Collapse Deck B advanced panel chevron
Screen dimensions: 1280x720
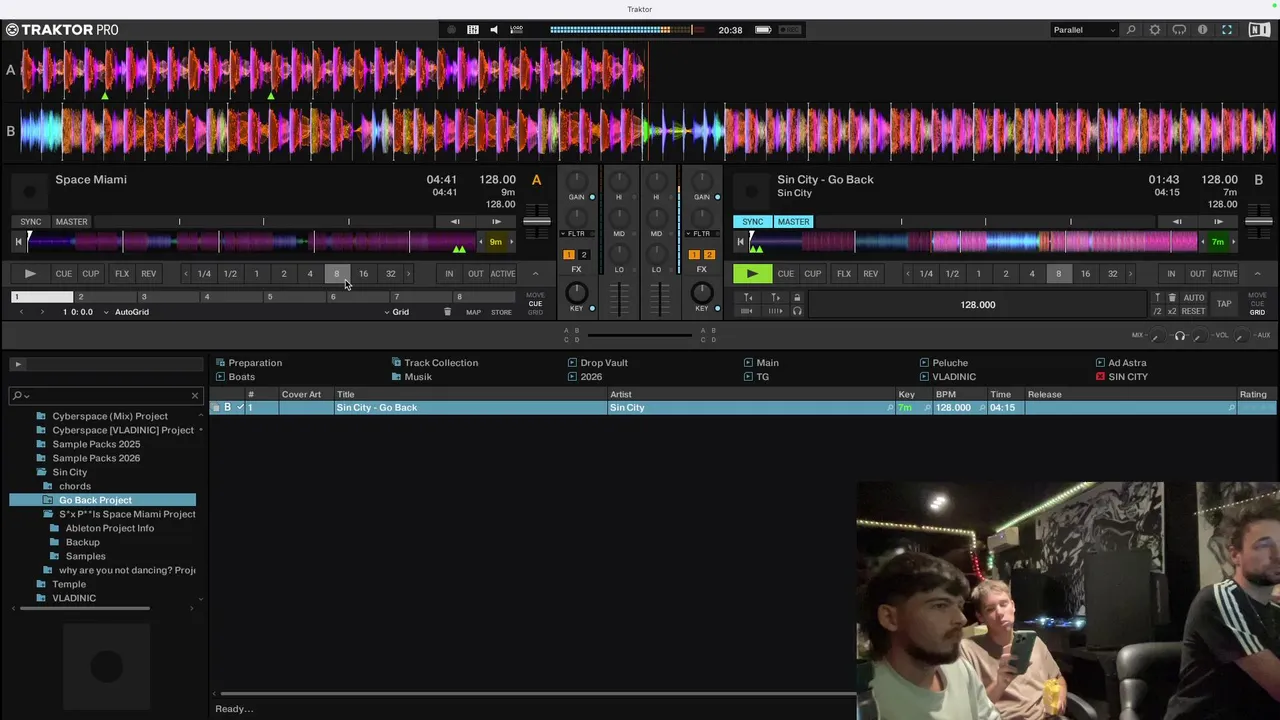pyautogui.click(x=1257, y=274)
